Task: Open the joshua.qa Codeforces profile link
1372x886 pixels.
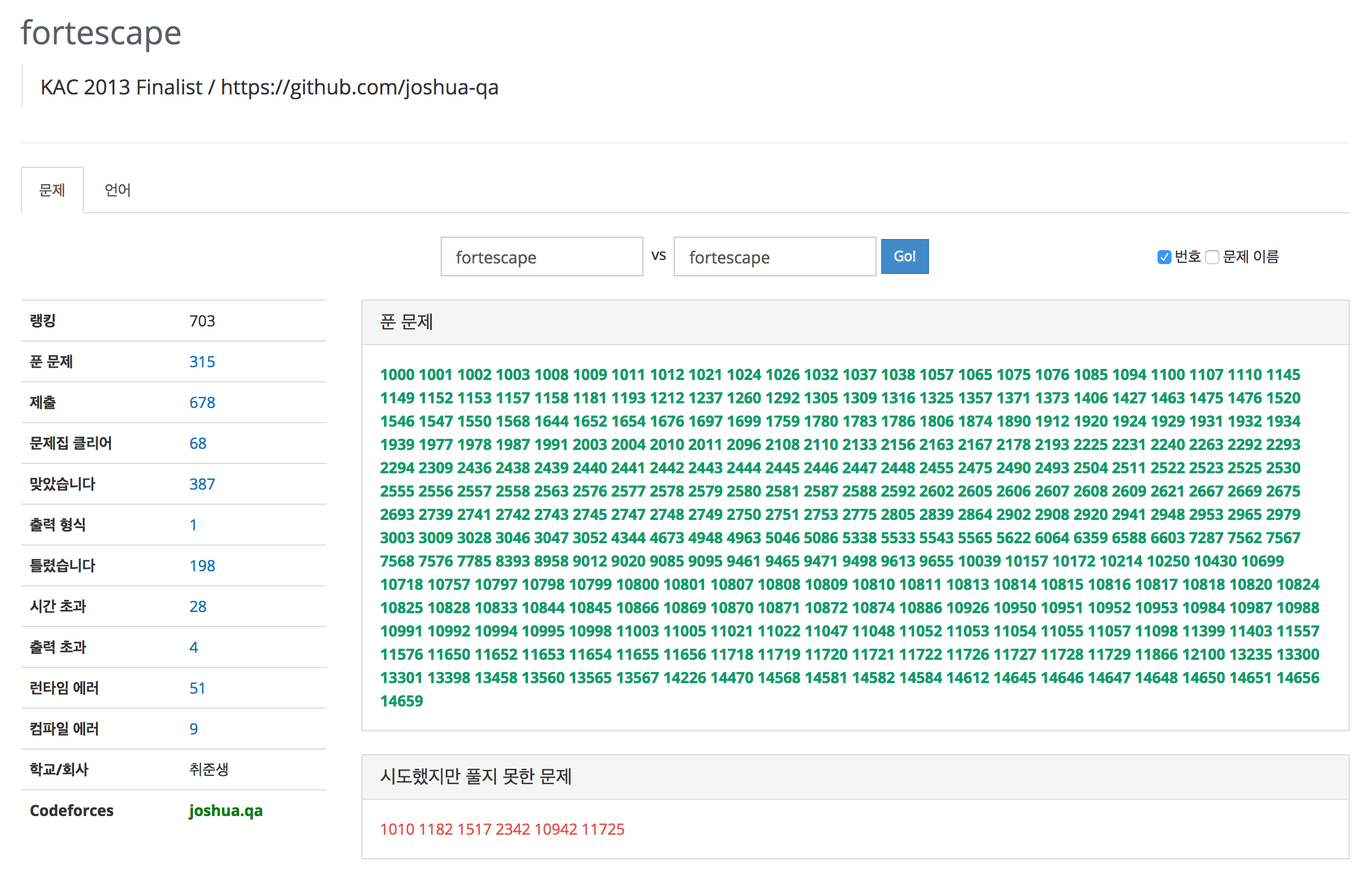Action: (226, 811)
